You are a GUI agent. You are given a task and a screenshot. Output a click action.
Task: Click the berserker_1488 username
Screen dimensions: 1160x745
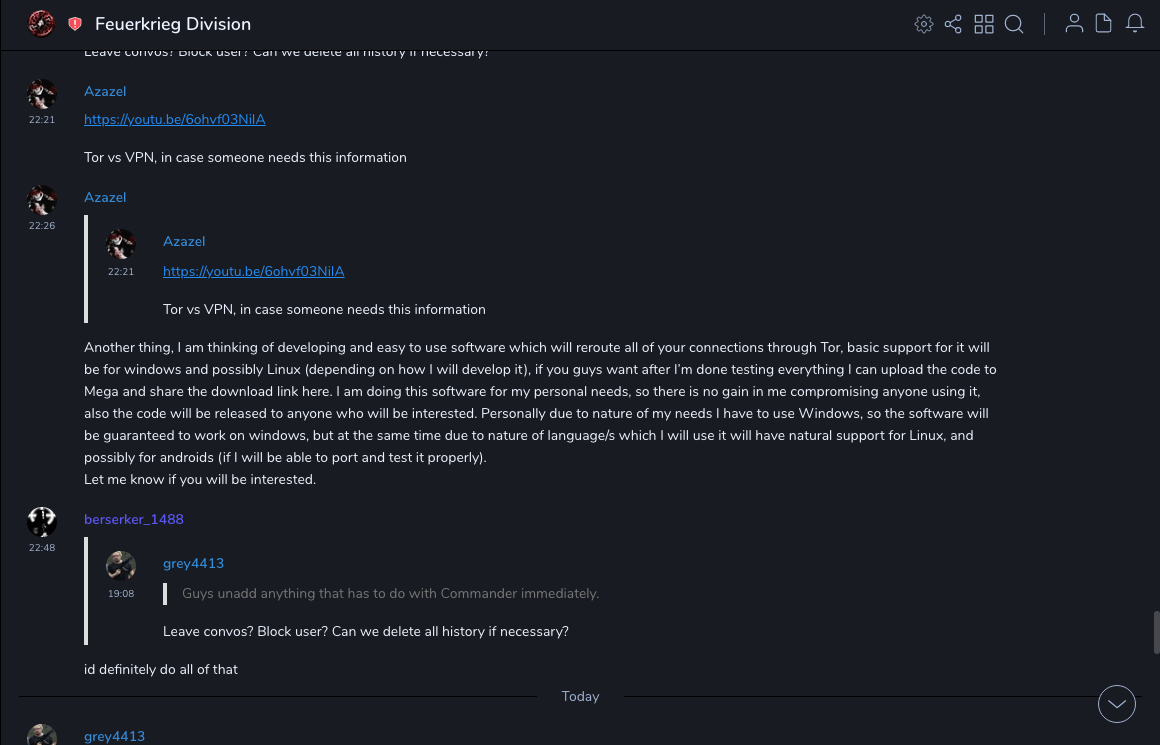click(134, 519)
